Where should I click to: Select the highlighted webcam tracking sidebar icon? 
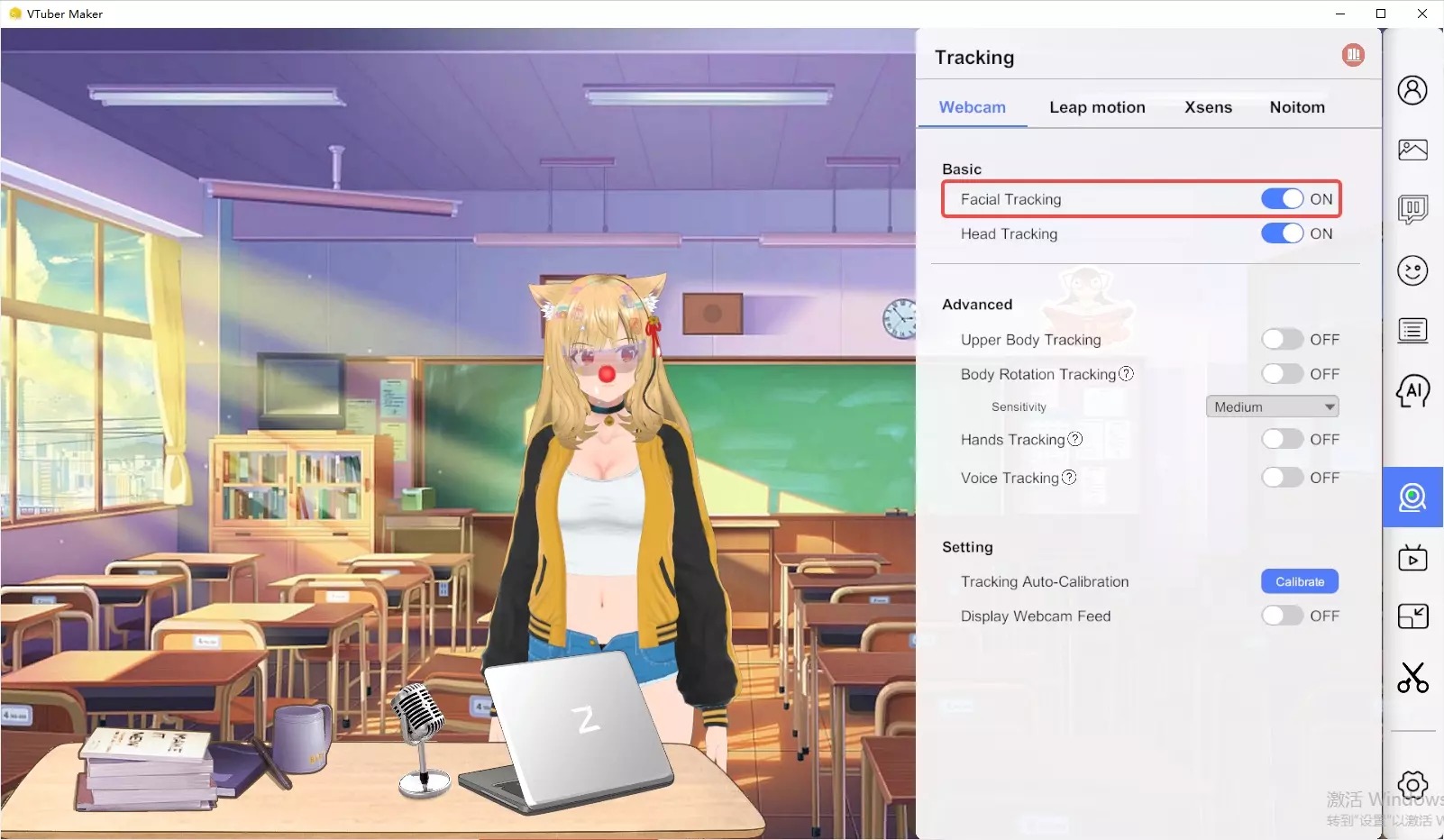(x=1412, y=498)
